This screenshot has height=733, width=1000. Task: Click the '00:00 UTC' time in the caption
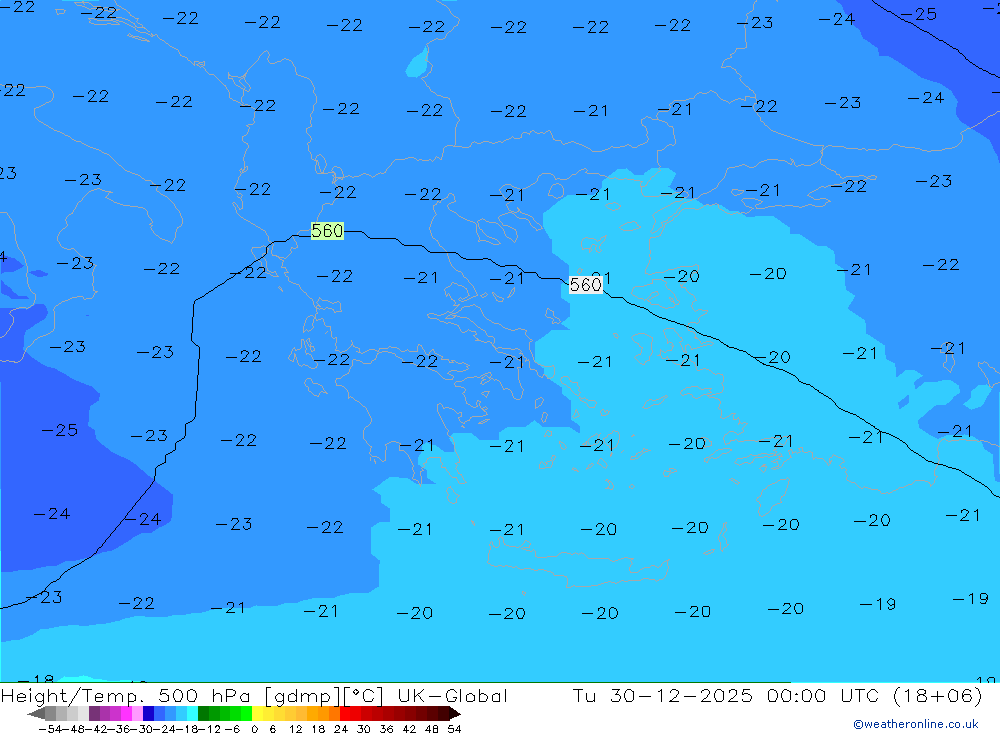(x=824, y=695)
